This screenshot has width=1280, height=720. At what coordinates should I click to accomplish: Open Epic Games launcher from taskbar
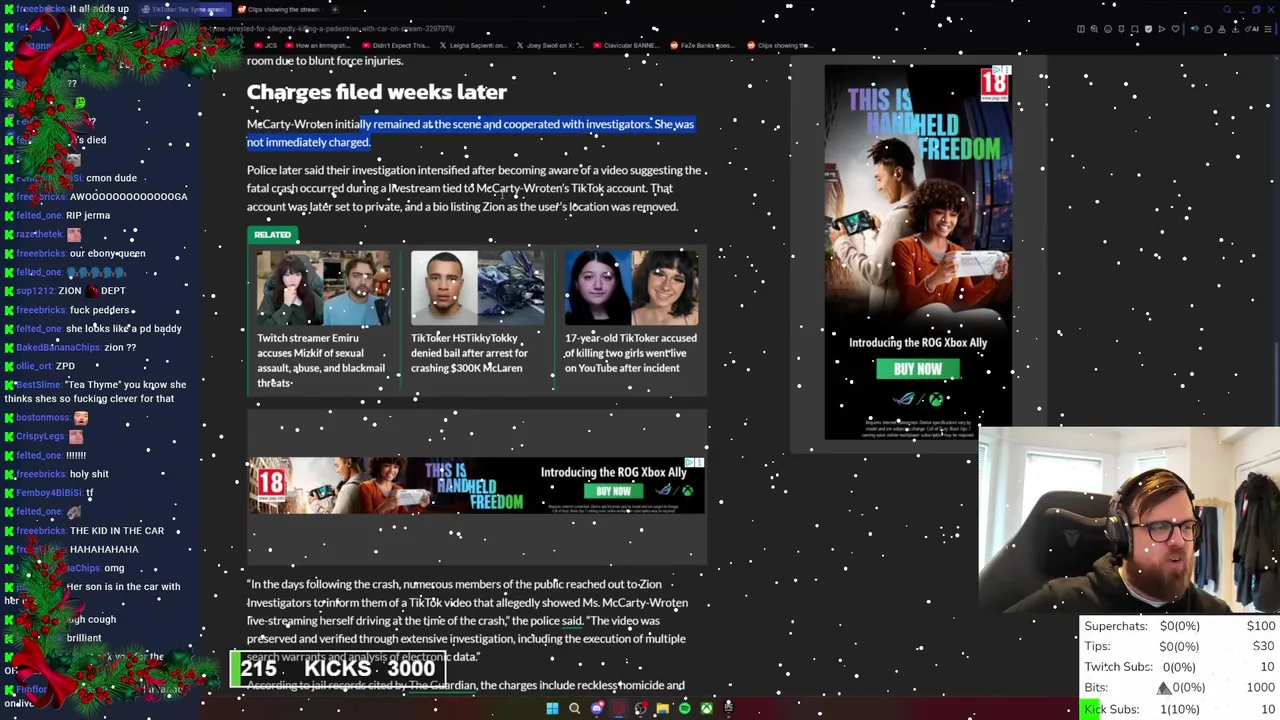tap(729, 708)
